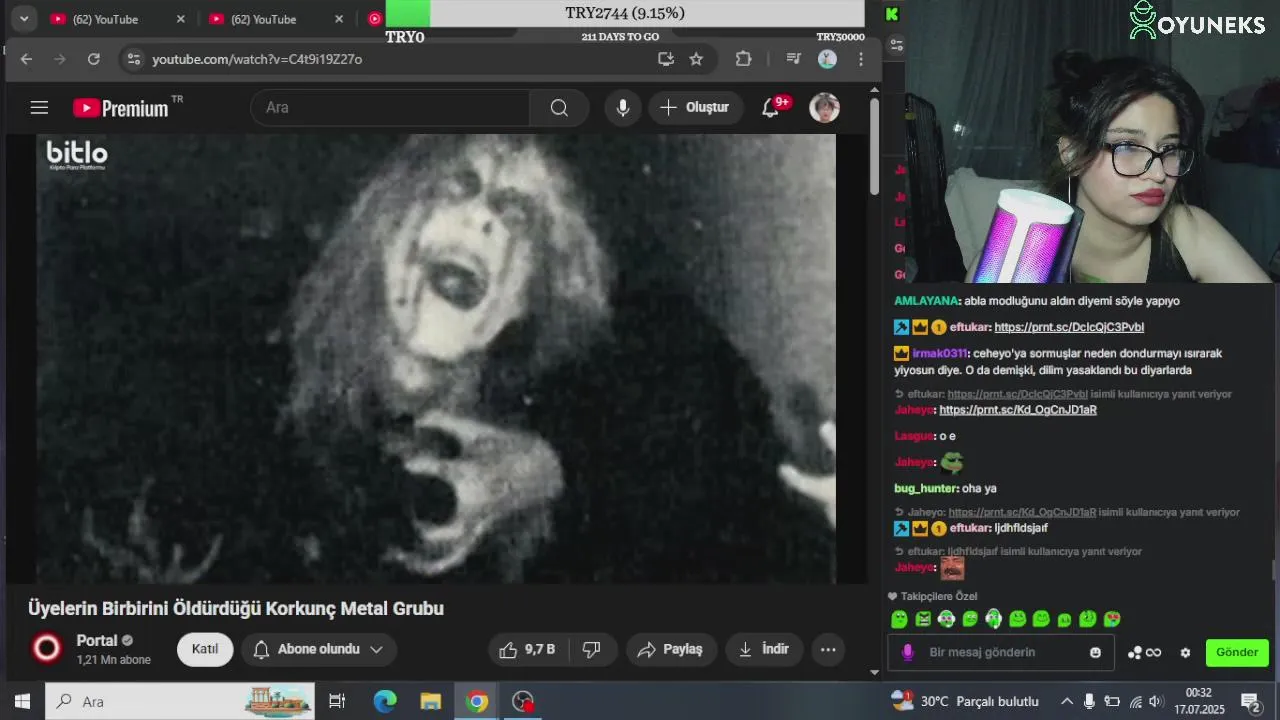View site information icon in address bar
1280x720 pixels.
[133, 59]
